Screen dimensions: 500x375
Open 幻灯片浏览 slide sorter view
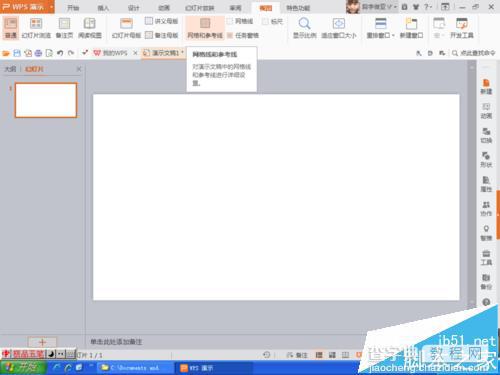(x=36, y=28)
